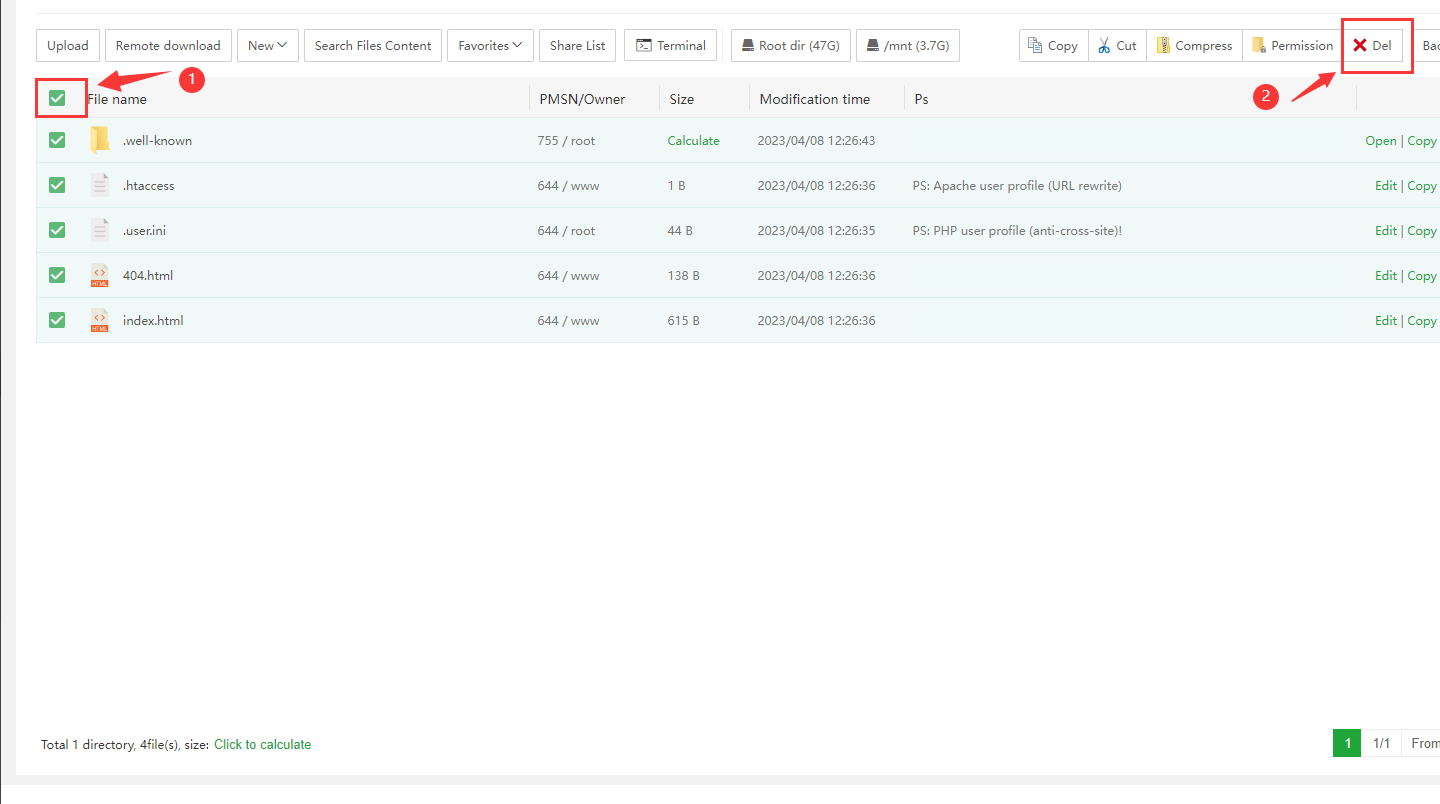The height and width of the screenshot is (804, 1440).
Task: Click the 404.html HTML file icon
Action: [99, 276]
